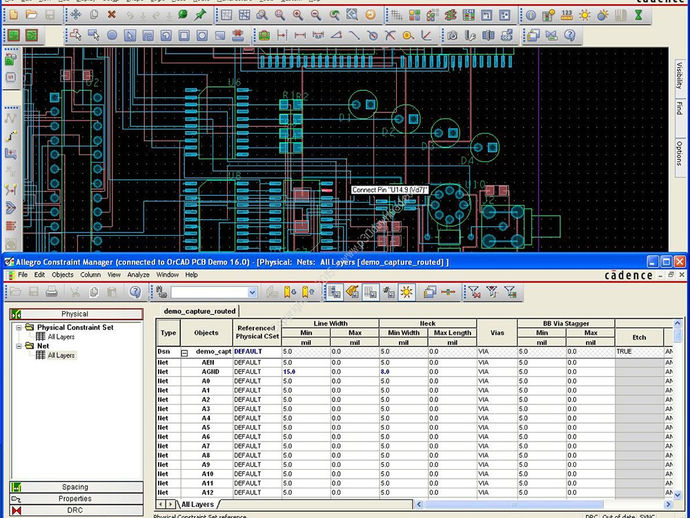Viewport: 690px width, 518px height.
Task: Collapse the Physical Constraint Set tree node
Action: (19, 328)
